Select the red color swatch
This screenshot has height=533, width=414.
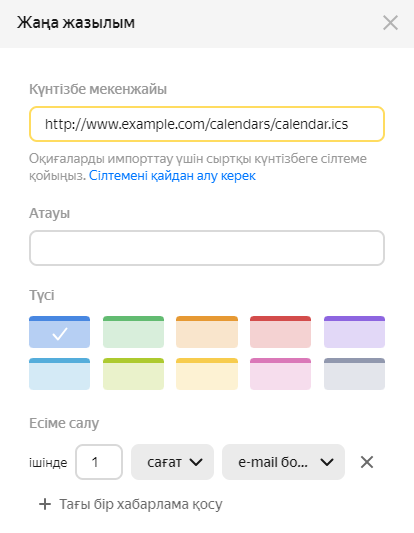coord(280,332)
